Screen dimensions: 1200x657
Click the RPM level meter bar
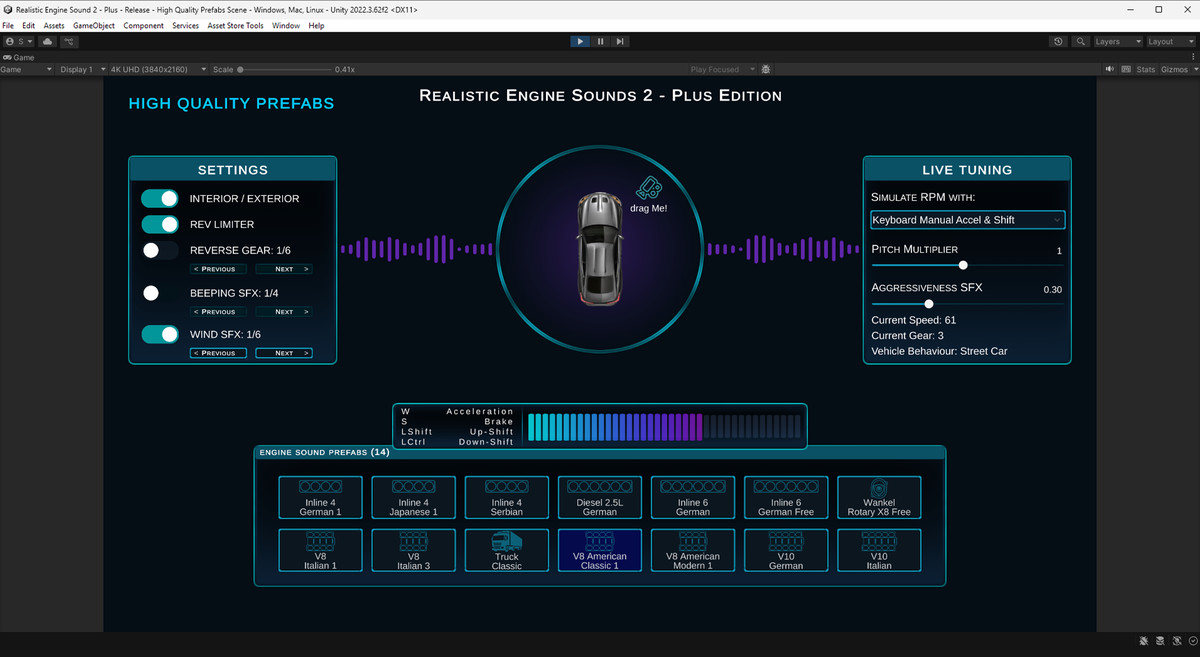[664, 427]
